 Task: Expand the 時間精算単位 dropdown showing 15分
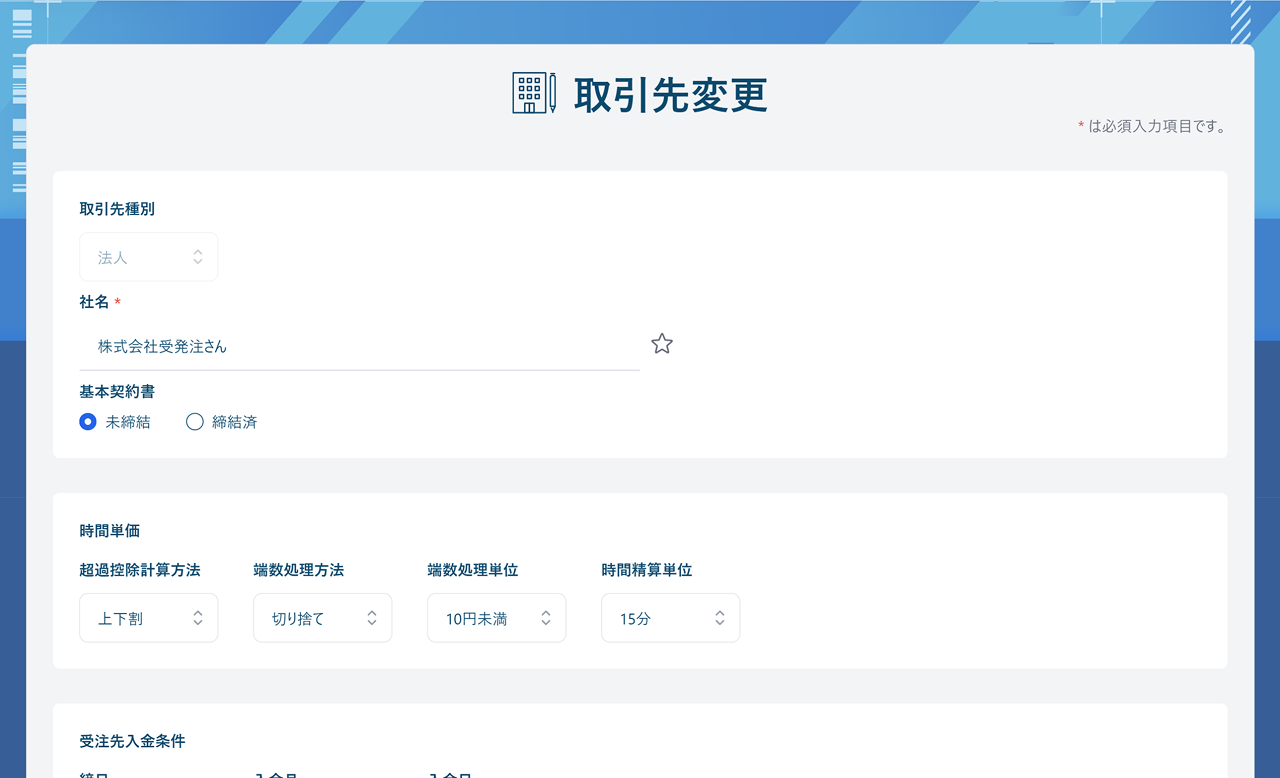click(671, 618)
